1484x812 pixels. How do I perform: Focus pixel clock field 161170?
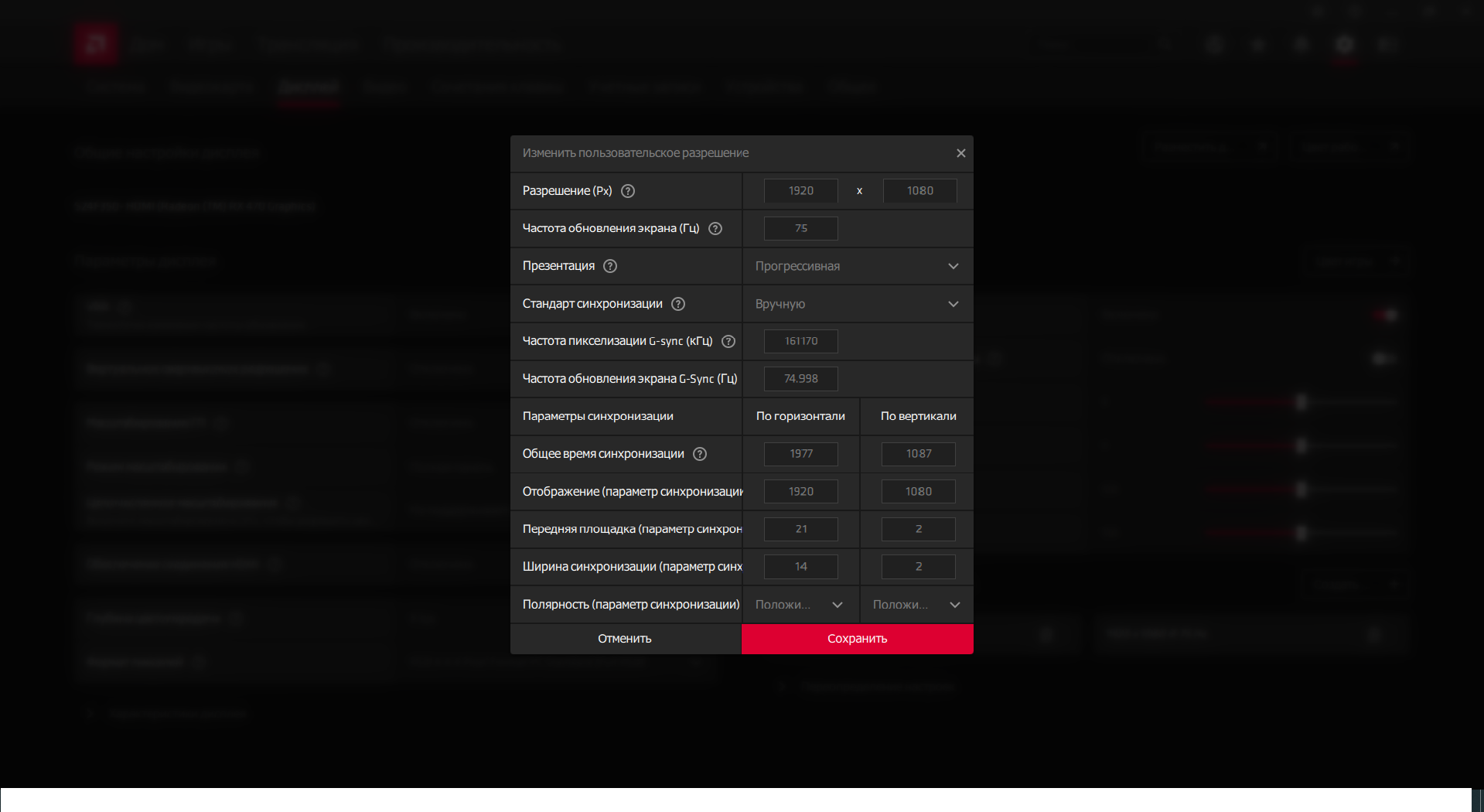(x=801, y=341)
